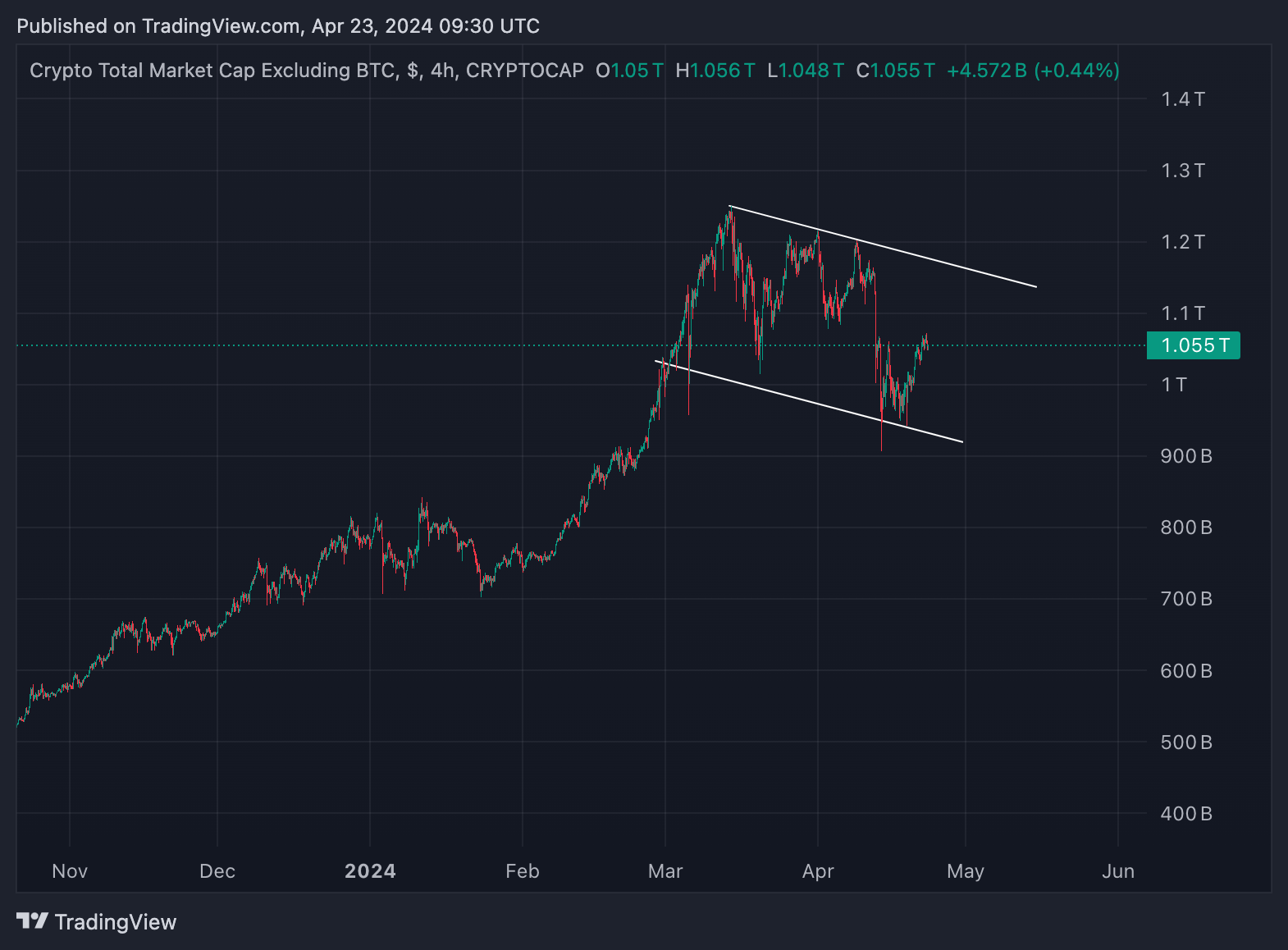Click the 1.4 T price axis label

(1182, 99)
